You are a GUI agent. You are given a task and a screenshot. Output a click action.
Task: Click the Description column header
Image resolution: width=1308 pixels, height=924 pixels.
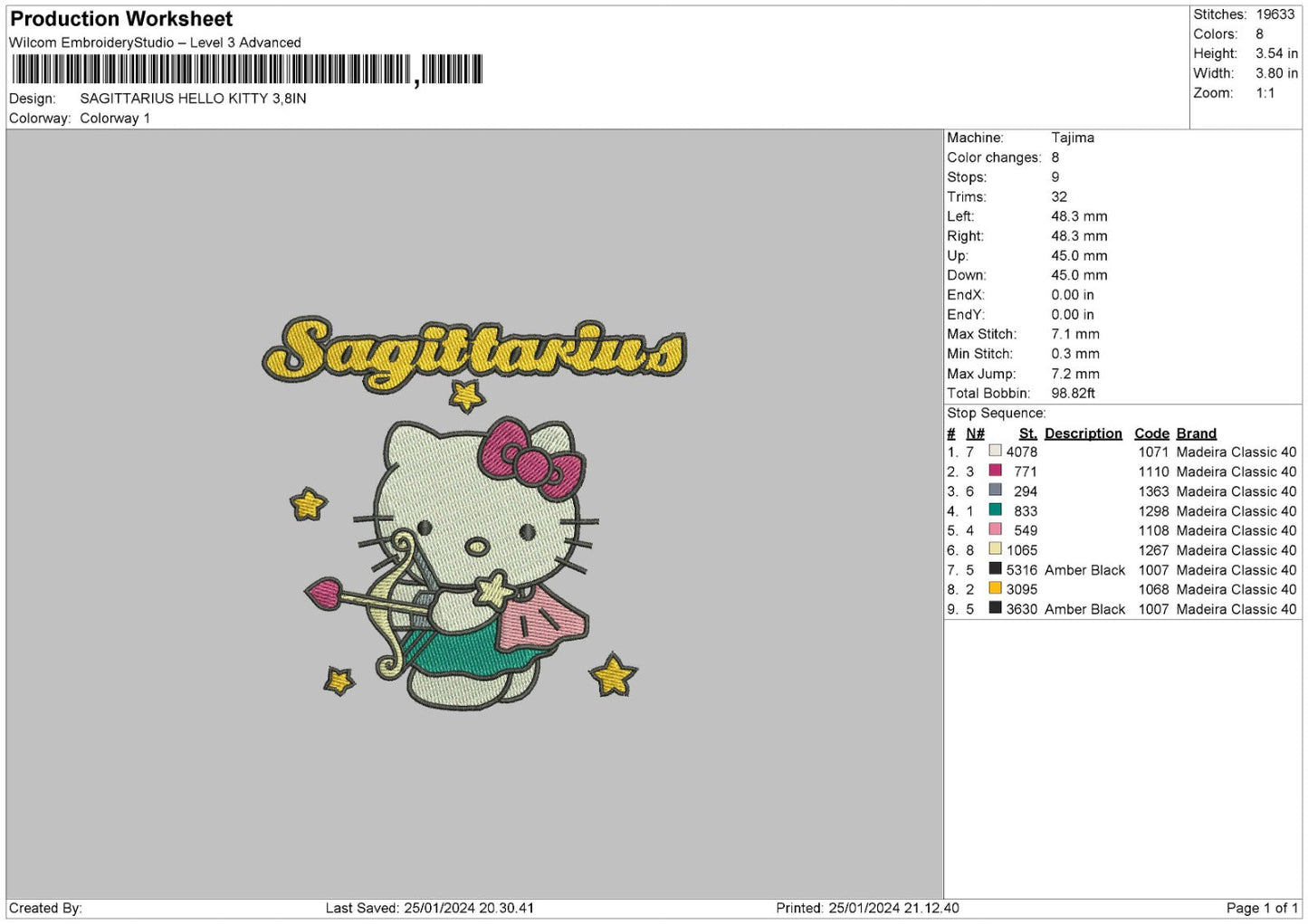point(1083,433)
